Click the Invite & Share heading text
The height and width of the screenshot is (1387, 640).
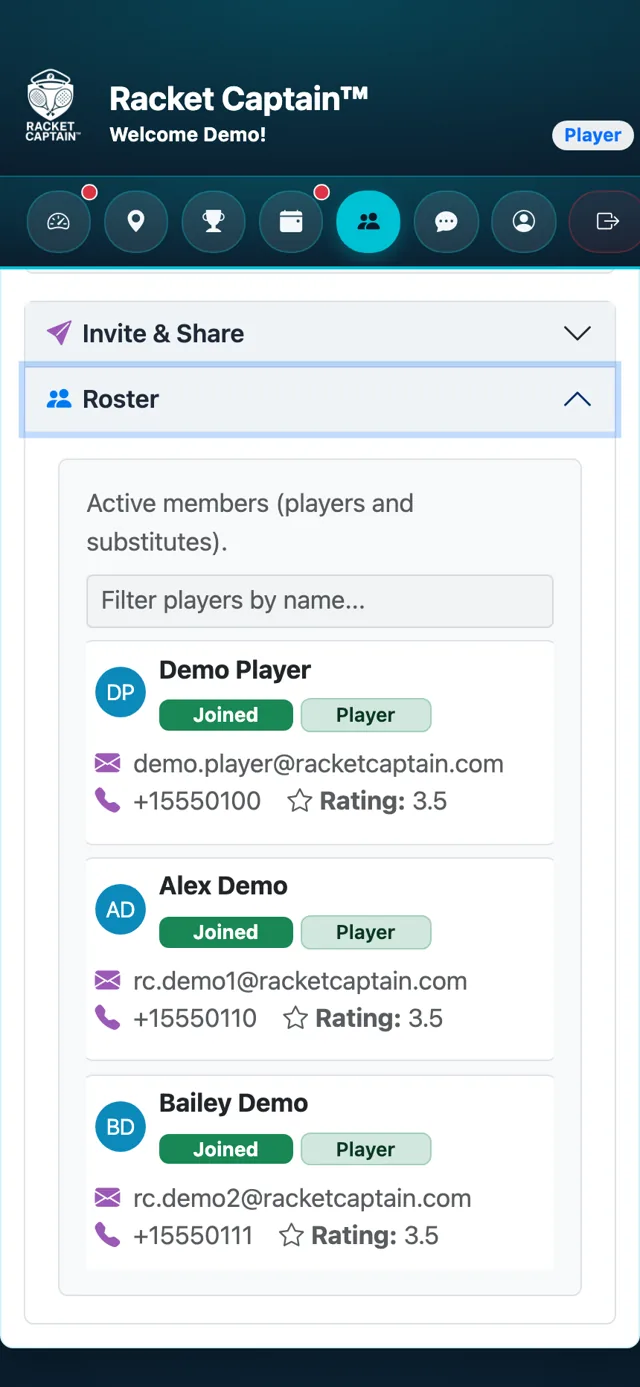pos(163,333)
